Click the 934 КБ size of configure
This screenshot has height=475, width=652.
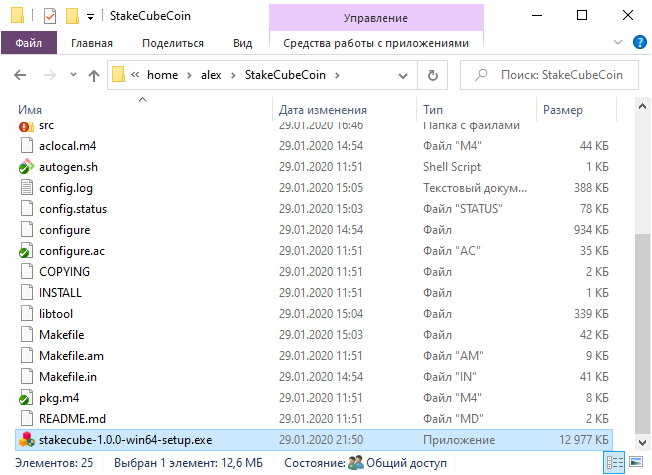click(591, 230)
